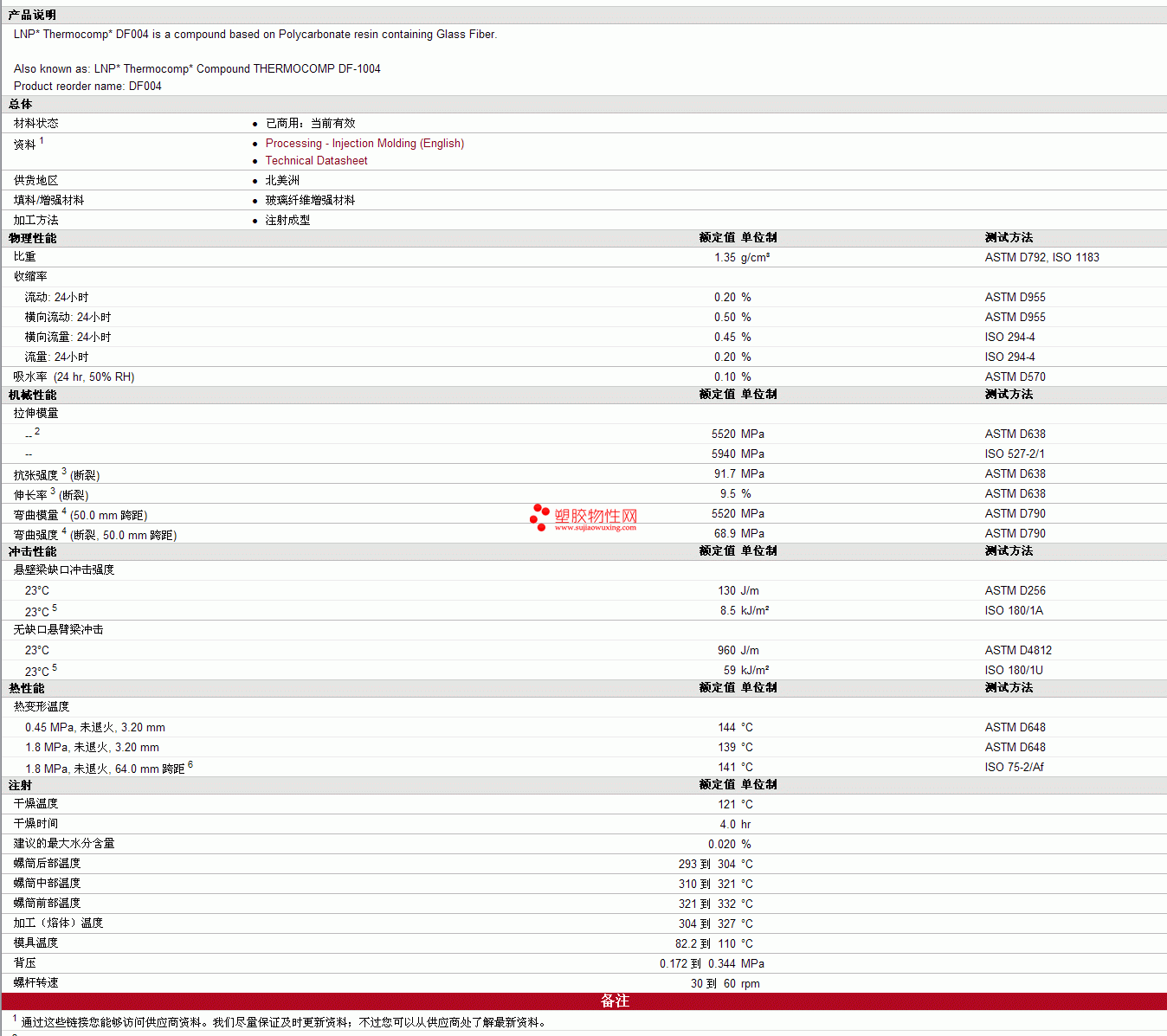Screen dimensions: 1167x1036
Task: Select the 无缺口悬臂梁冲击 row label
Action: [x=59, y=630]
